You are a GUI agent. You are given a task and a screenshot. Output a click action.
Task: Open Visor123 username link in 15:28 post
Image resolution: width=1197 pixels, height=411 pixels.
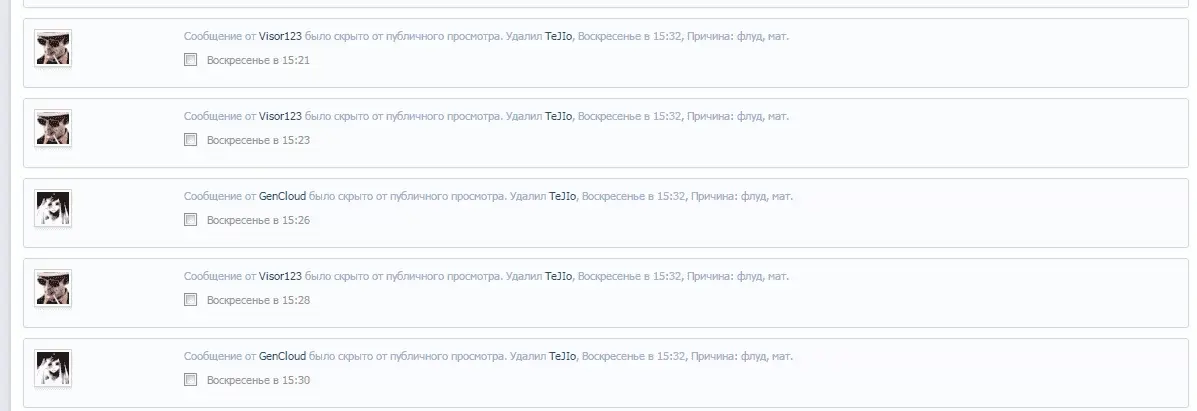pyautogui.click(x=280, y=277)
